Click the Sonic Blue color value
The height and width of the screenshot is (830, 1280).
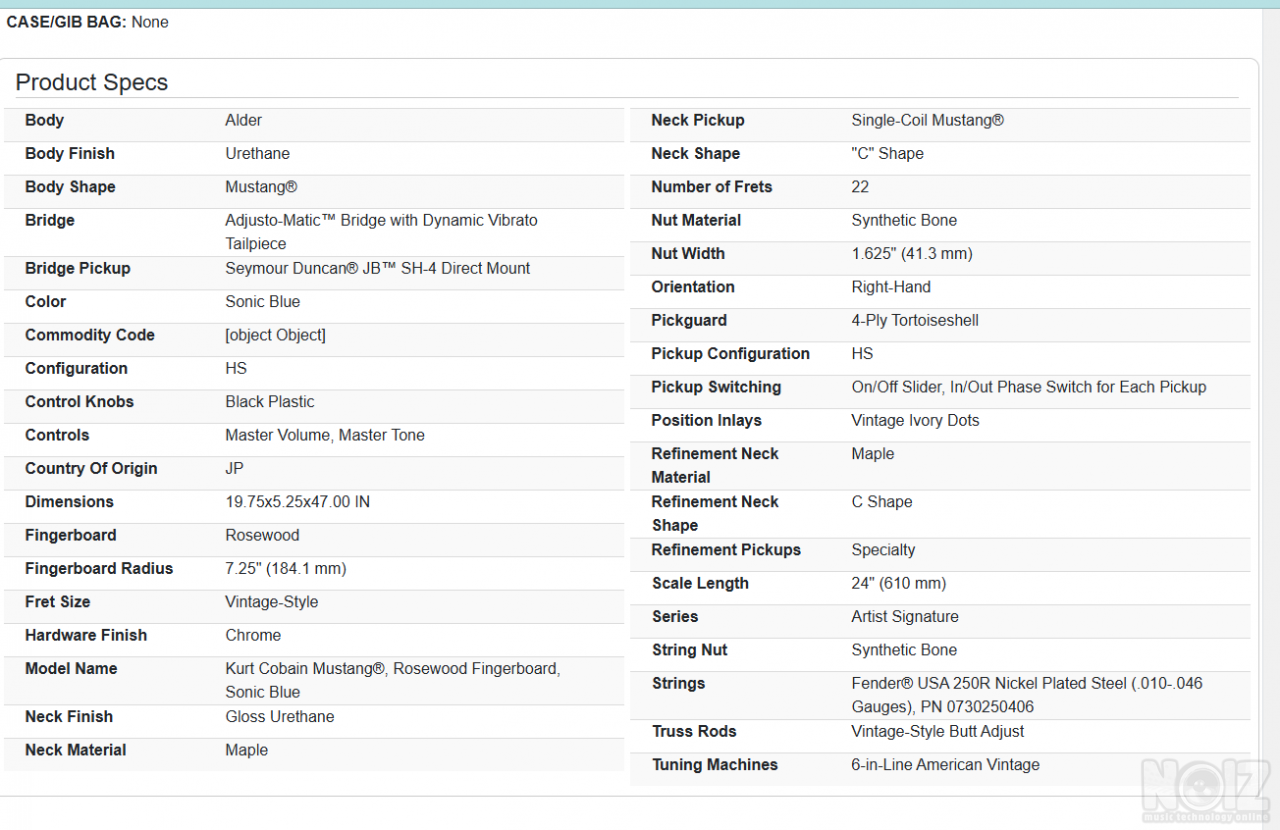tap(262, 302)
